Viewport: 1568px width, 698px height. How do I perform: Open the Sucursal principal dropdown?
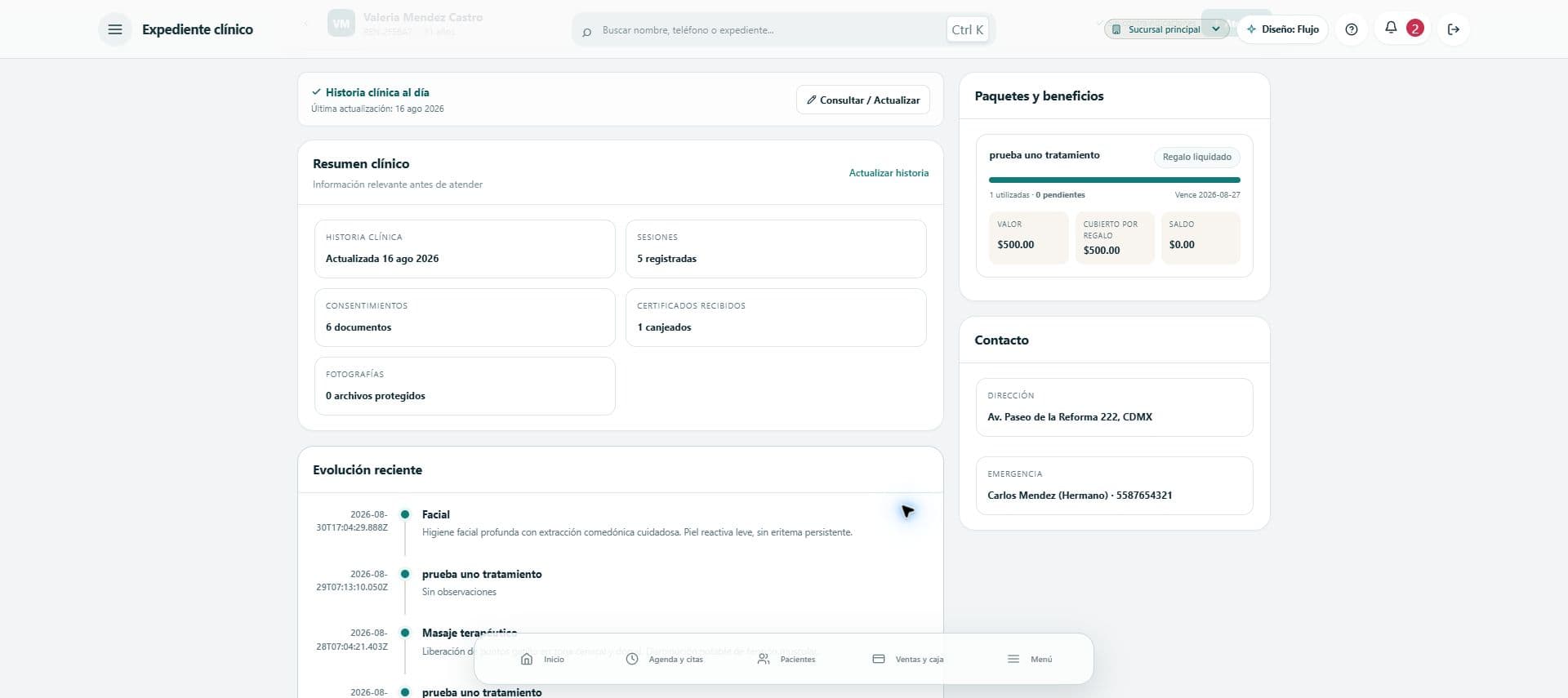point(1166,29)
